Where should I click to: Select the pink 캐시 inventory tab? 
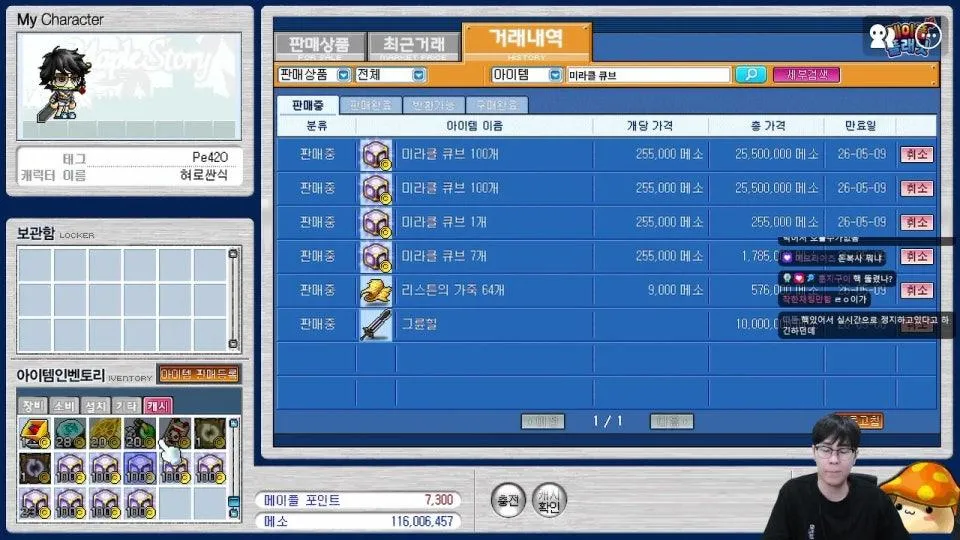[x=158, y=405]
